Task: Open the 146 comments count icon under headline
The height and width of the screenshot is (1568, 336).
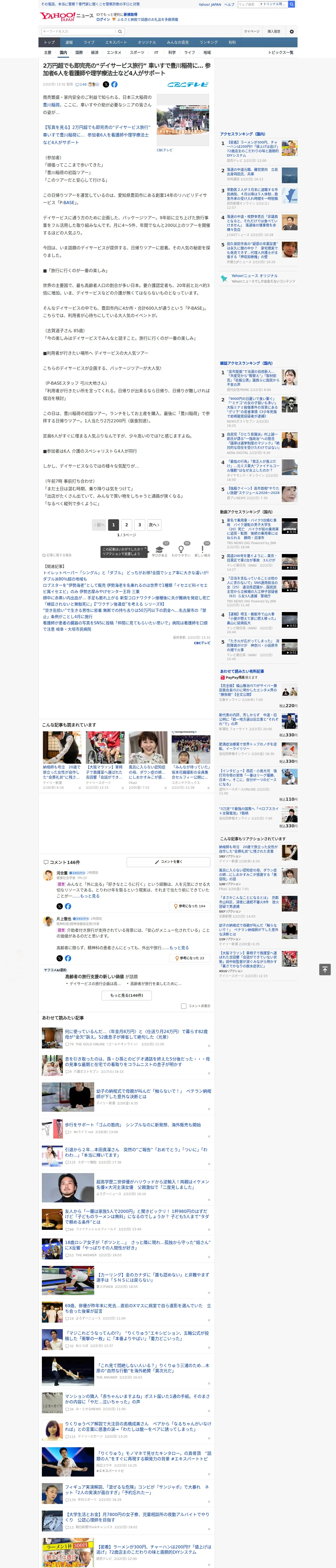Action: tap(81, 85)
